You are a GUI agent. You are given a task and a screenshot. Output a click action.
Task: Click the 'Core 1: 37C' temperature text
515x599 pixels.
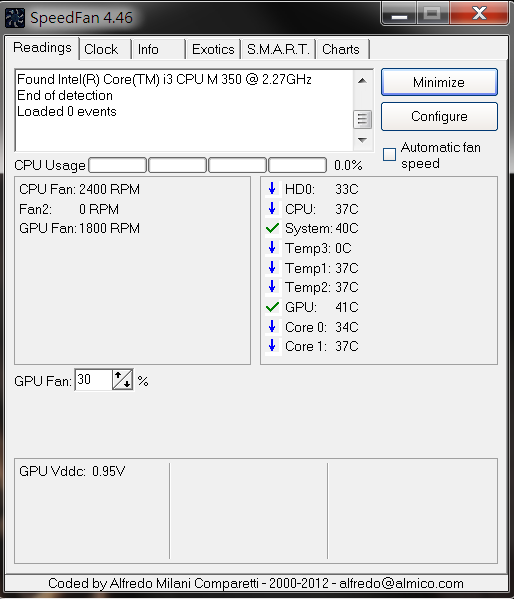322,346
